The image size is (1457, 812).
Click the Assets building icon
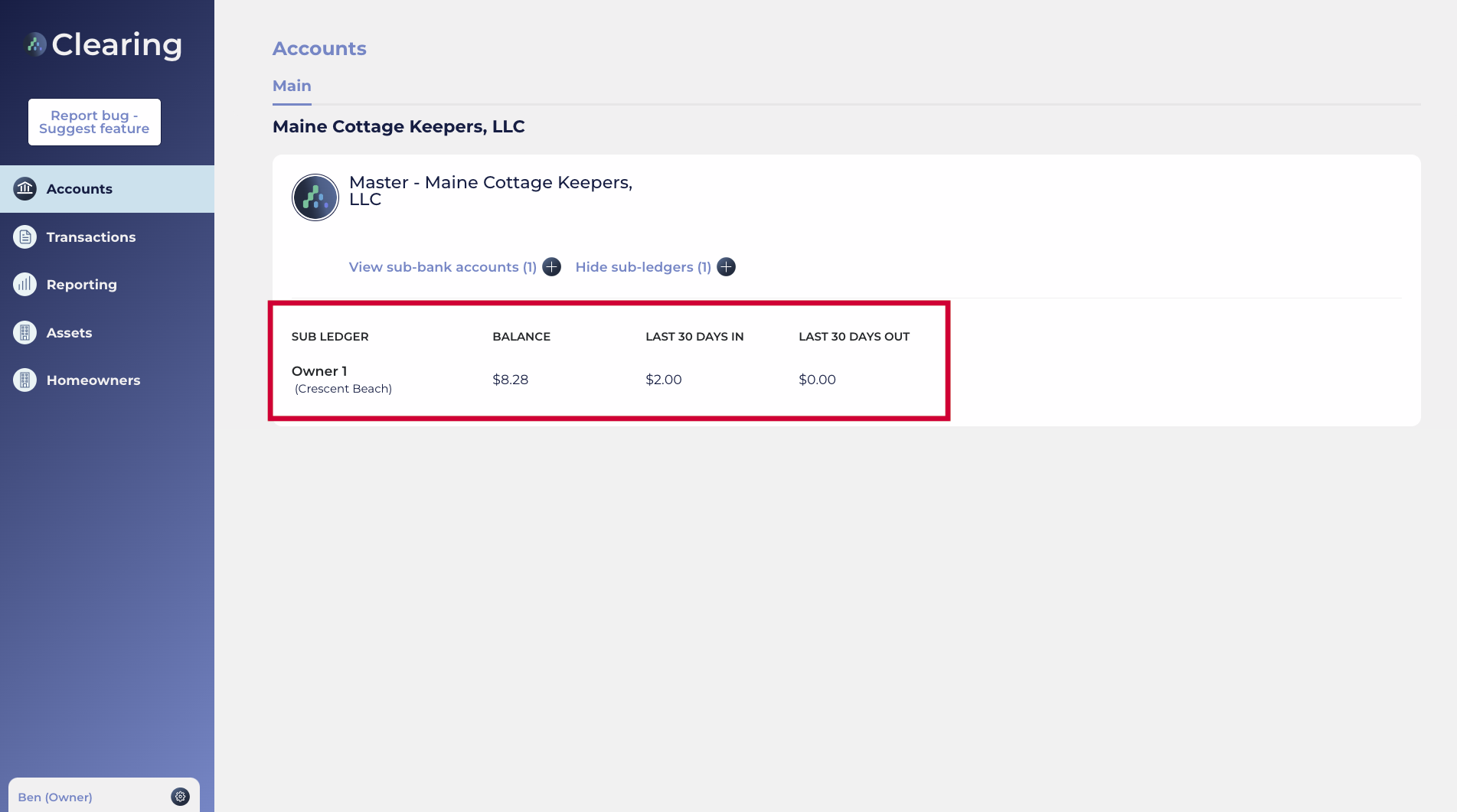(x=25, y=333)
